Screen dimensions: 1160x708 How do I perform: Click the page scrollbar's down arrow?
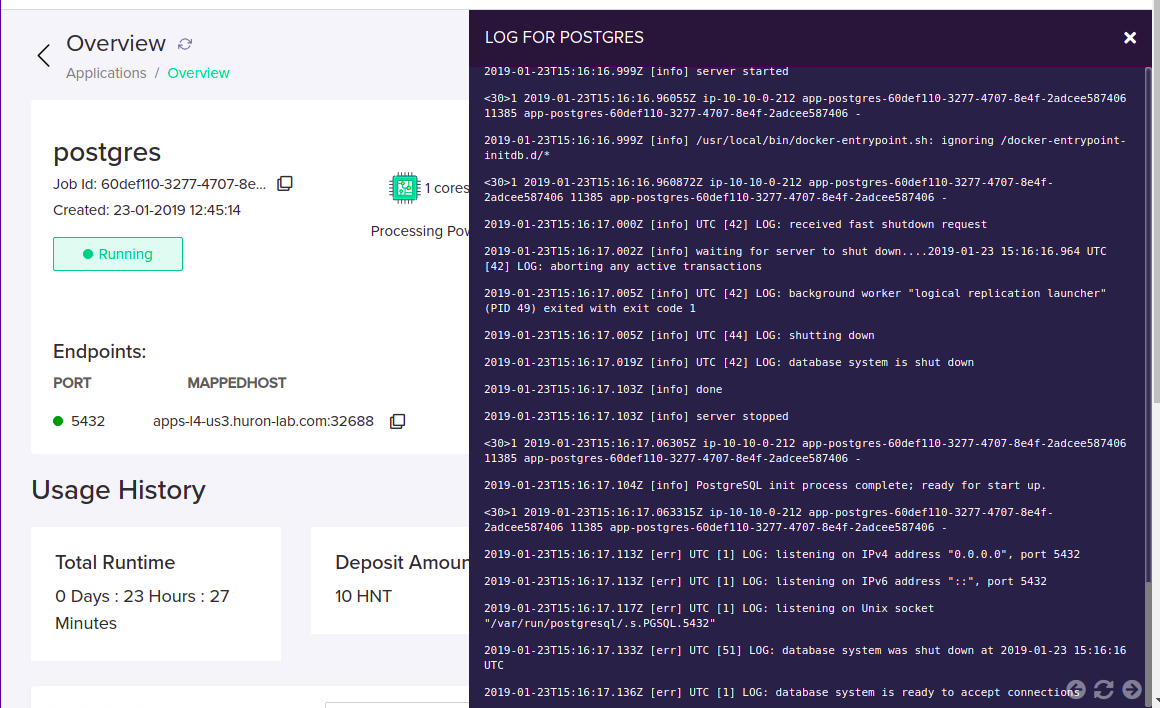[1156, 701]
